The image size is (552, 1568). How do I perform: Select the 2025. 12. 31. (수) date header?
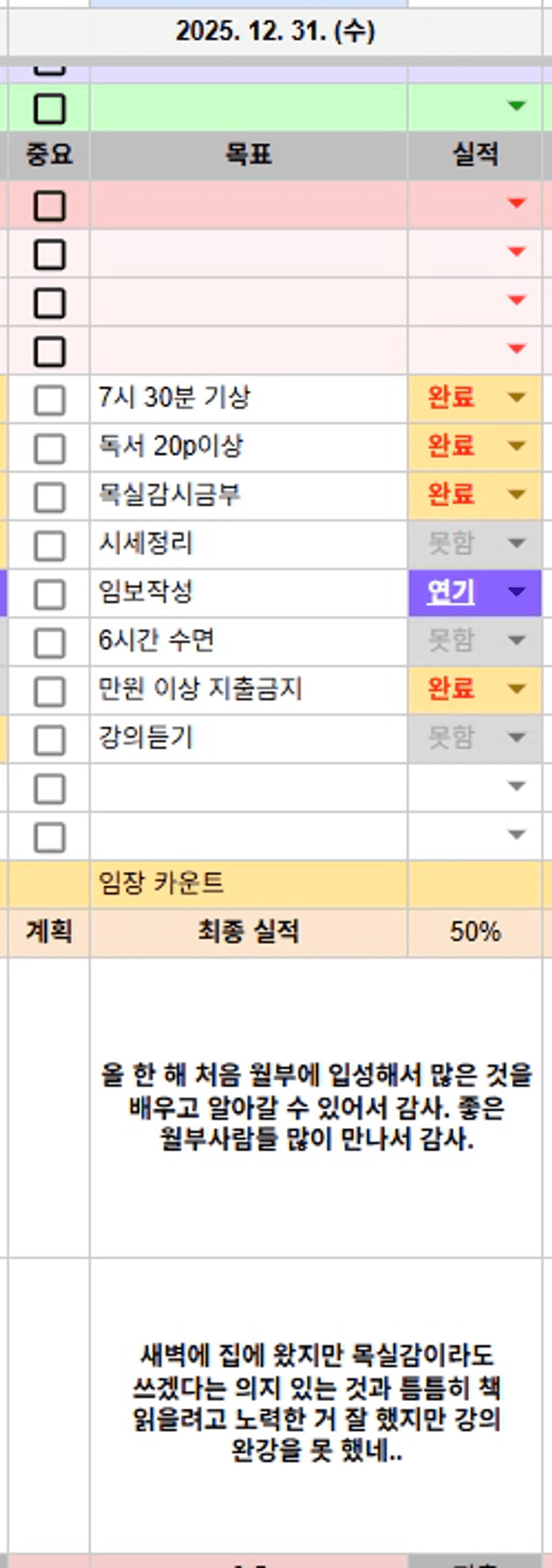pyautogui.click(x=275, y=31)
